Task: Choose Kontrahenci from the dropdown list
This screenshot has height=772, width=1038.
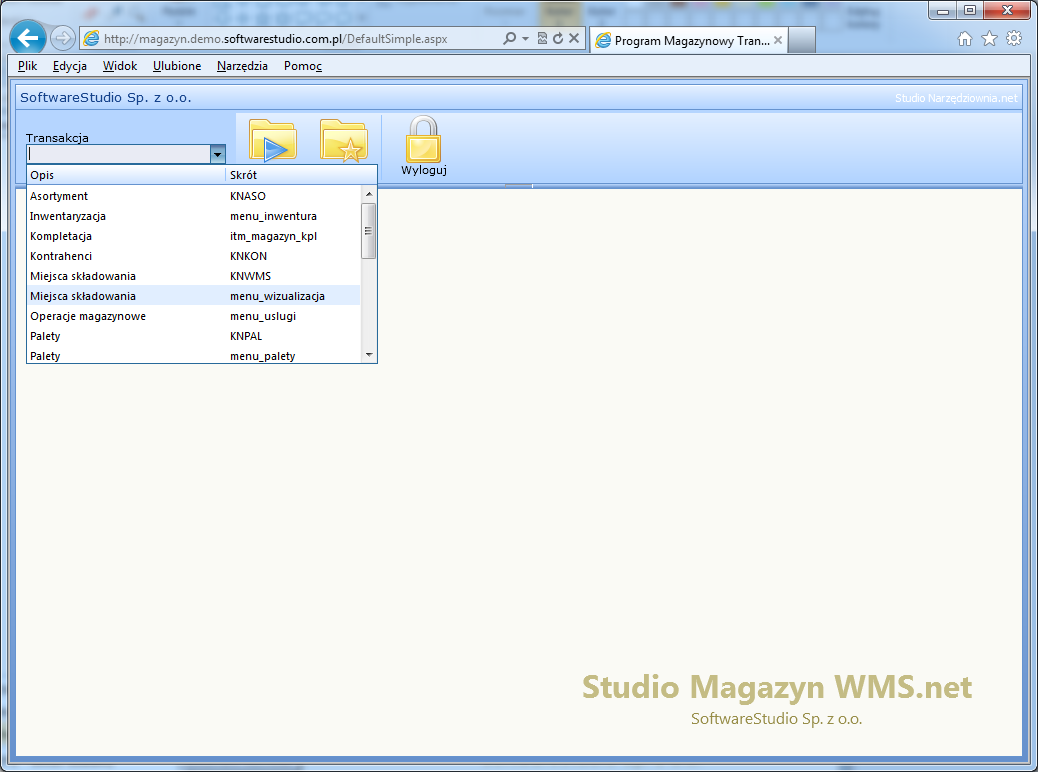Action: coord(194,256)
